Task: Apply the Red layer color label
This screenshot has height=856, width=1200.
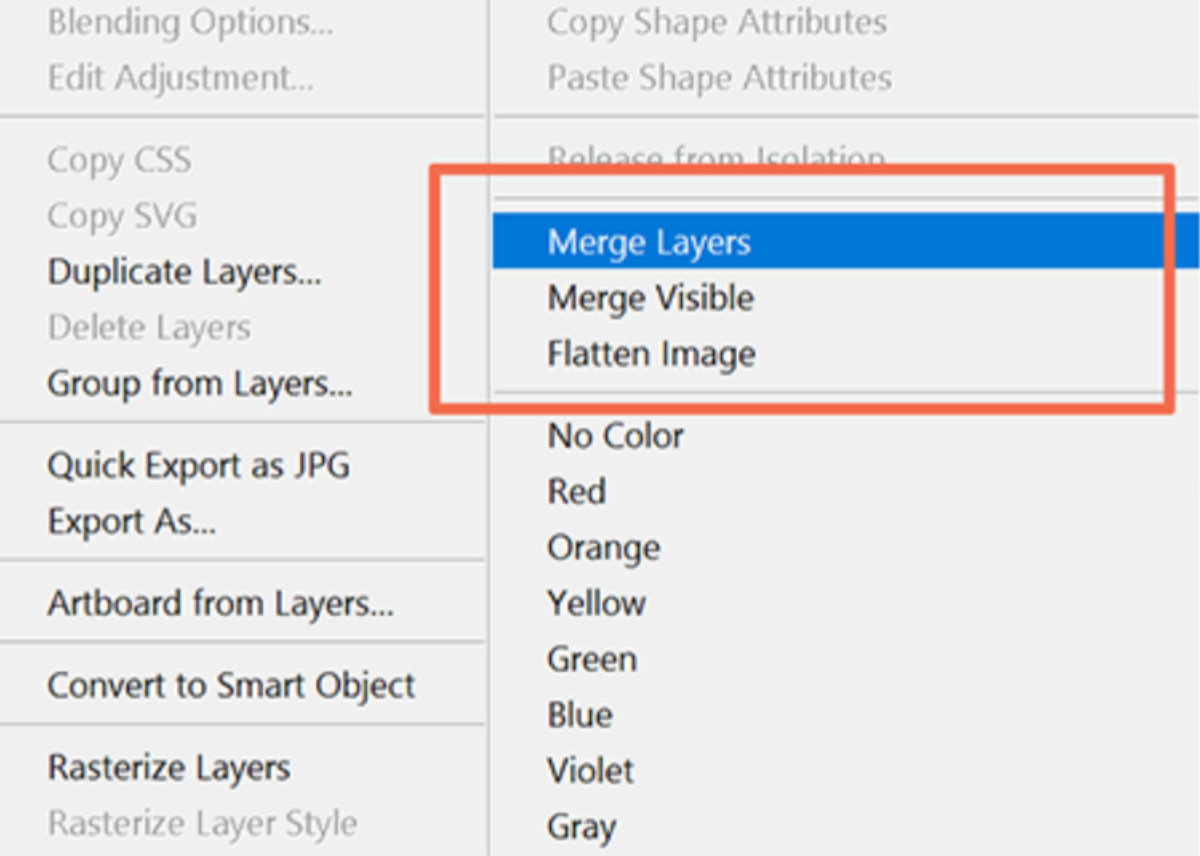Action: click(x=576, y=492)
